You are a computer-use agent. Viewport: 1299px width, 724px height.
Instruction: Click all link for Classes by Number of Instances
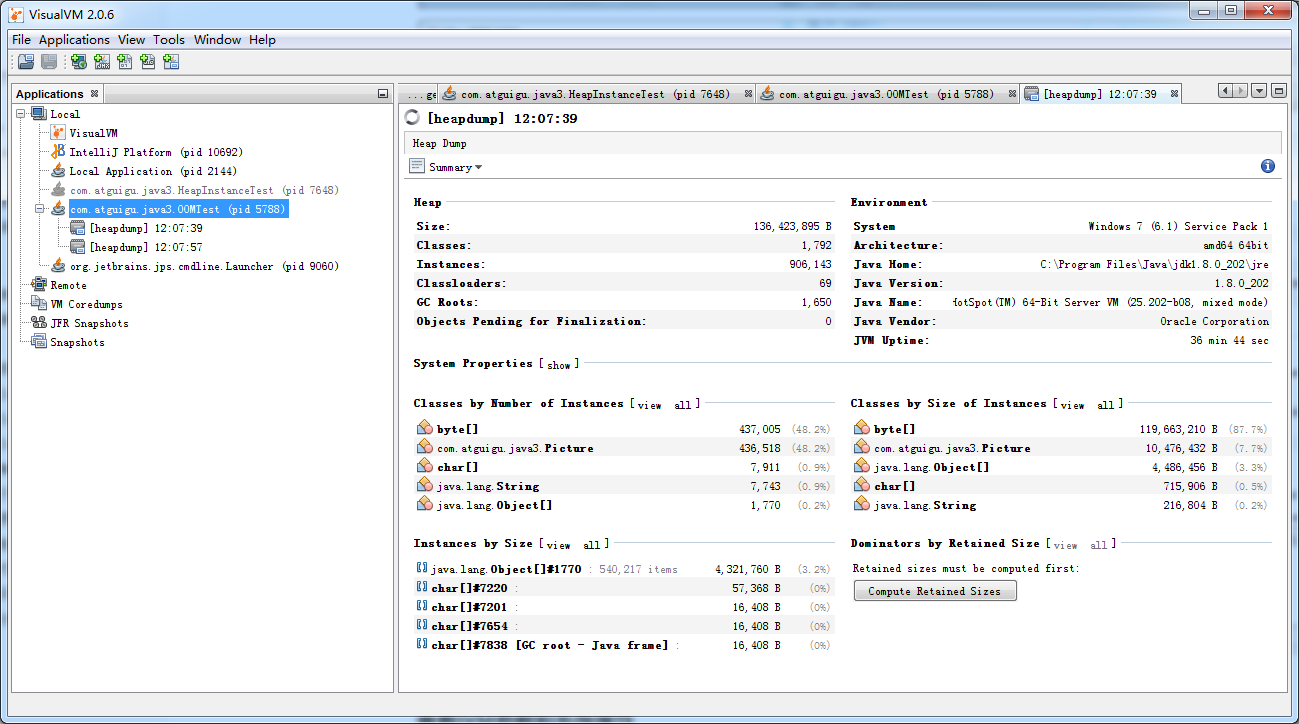click(x=682, y=405)
